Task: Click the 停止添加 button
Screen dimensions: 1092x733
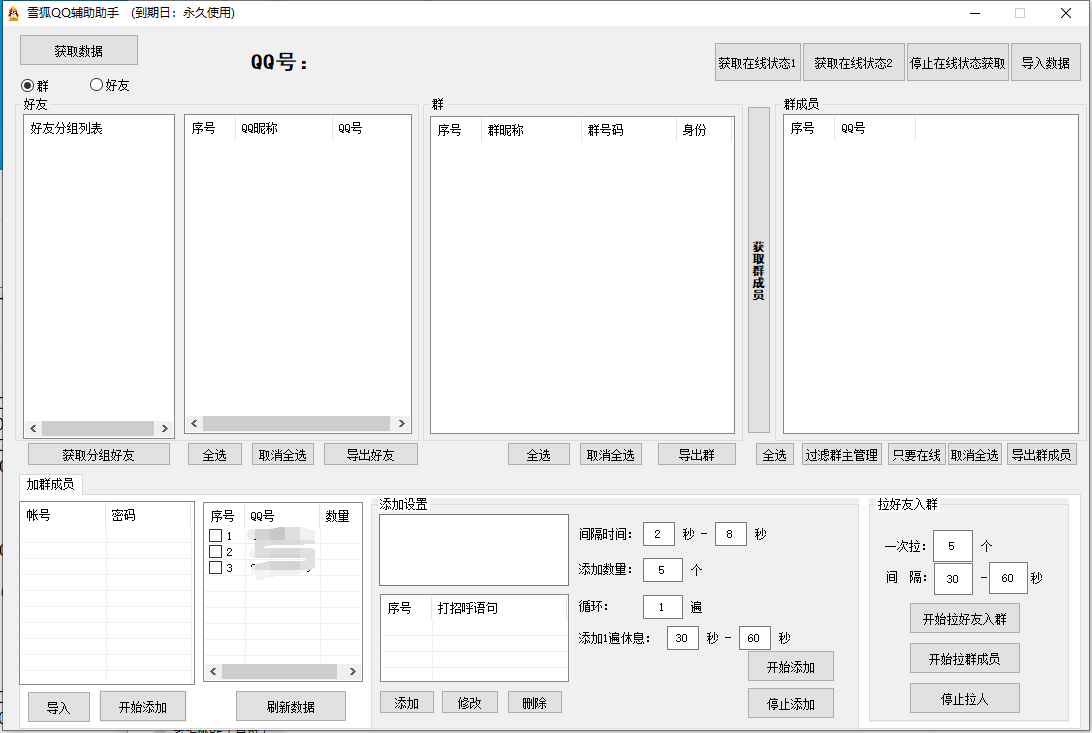Action: [790, 703]
